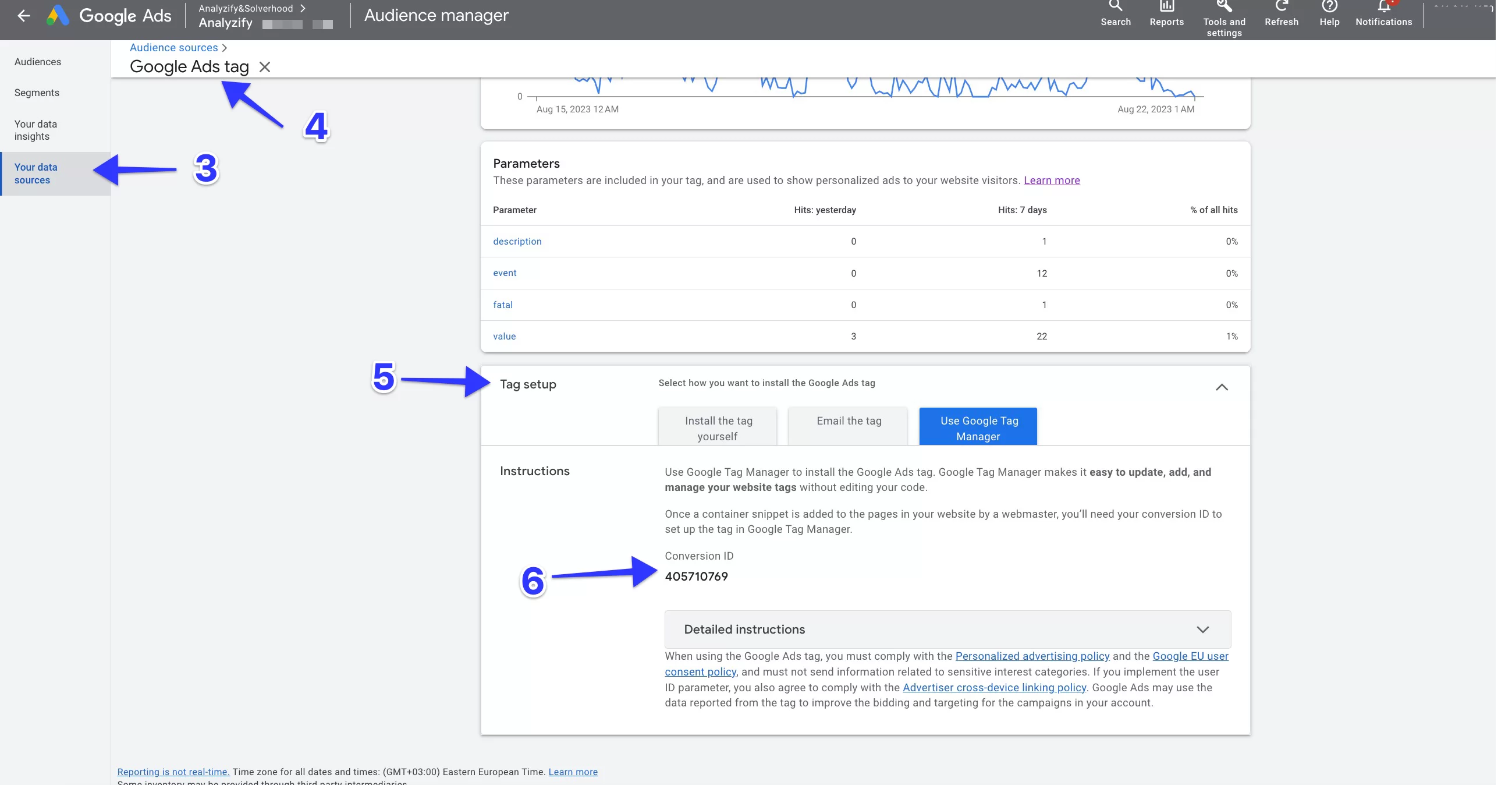Screen dimensions: 1512x785
Task: Go to Audiences in sidebar
Action: pyautogui.click(x=38, y=62)
